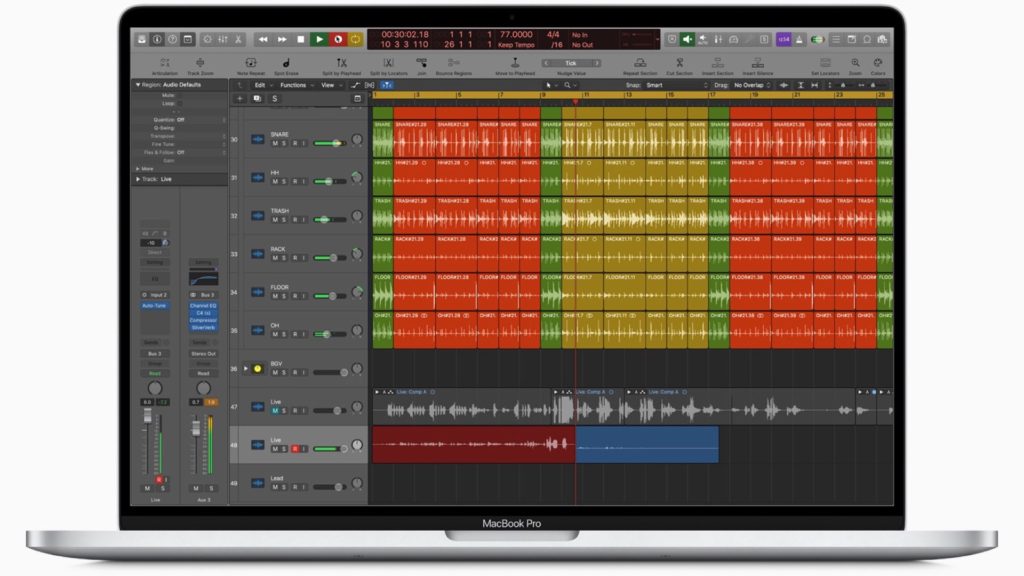This screenshot has width=1024, height=576.
Task: Open Quick Help question mark button
Action: (172, 39)
